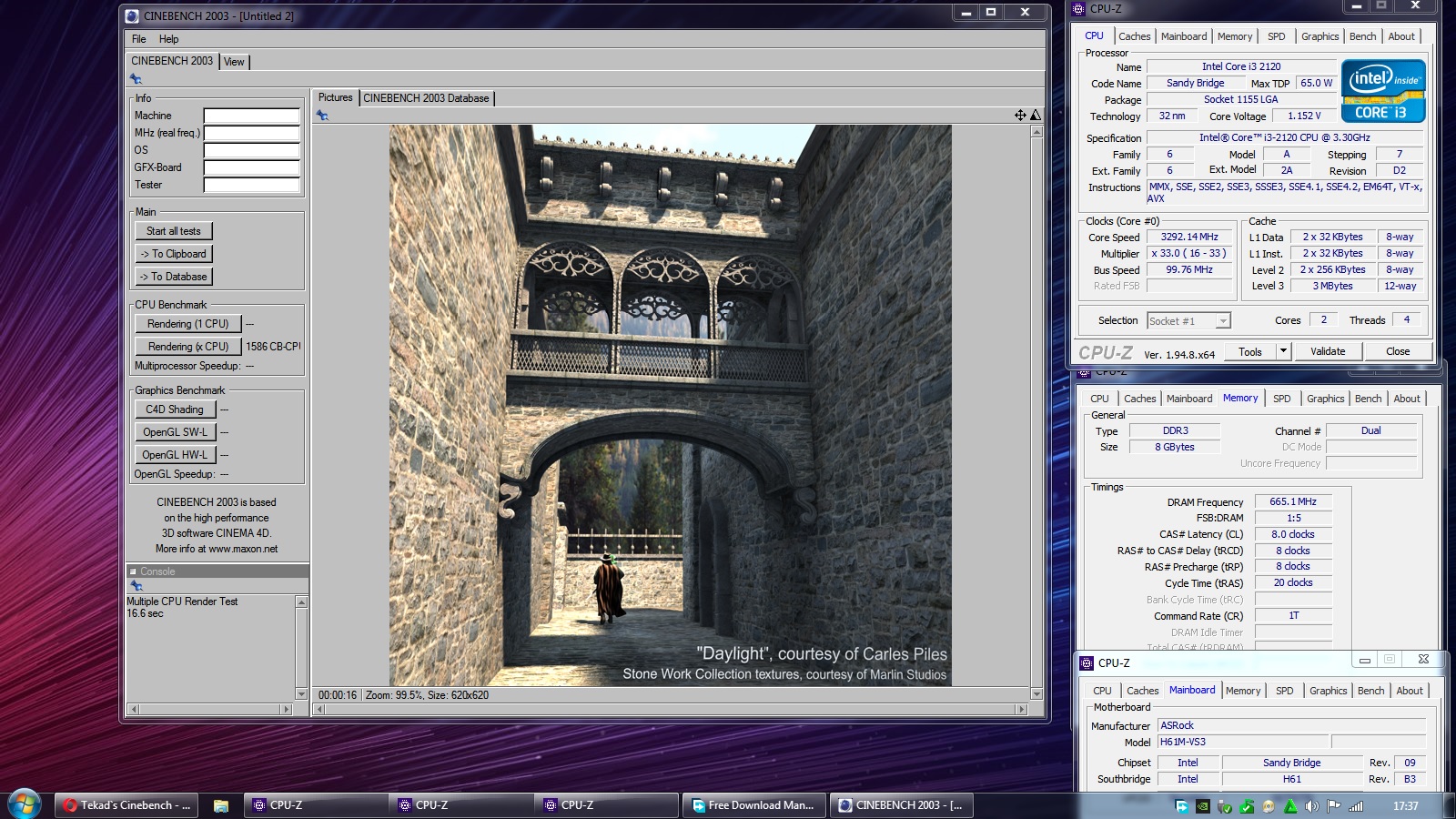Click the Machine input field

251,116
